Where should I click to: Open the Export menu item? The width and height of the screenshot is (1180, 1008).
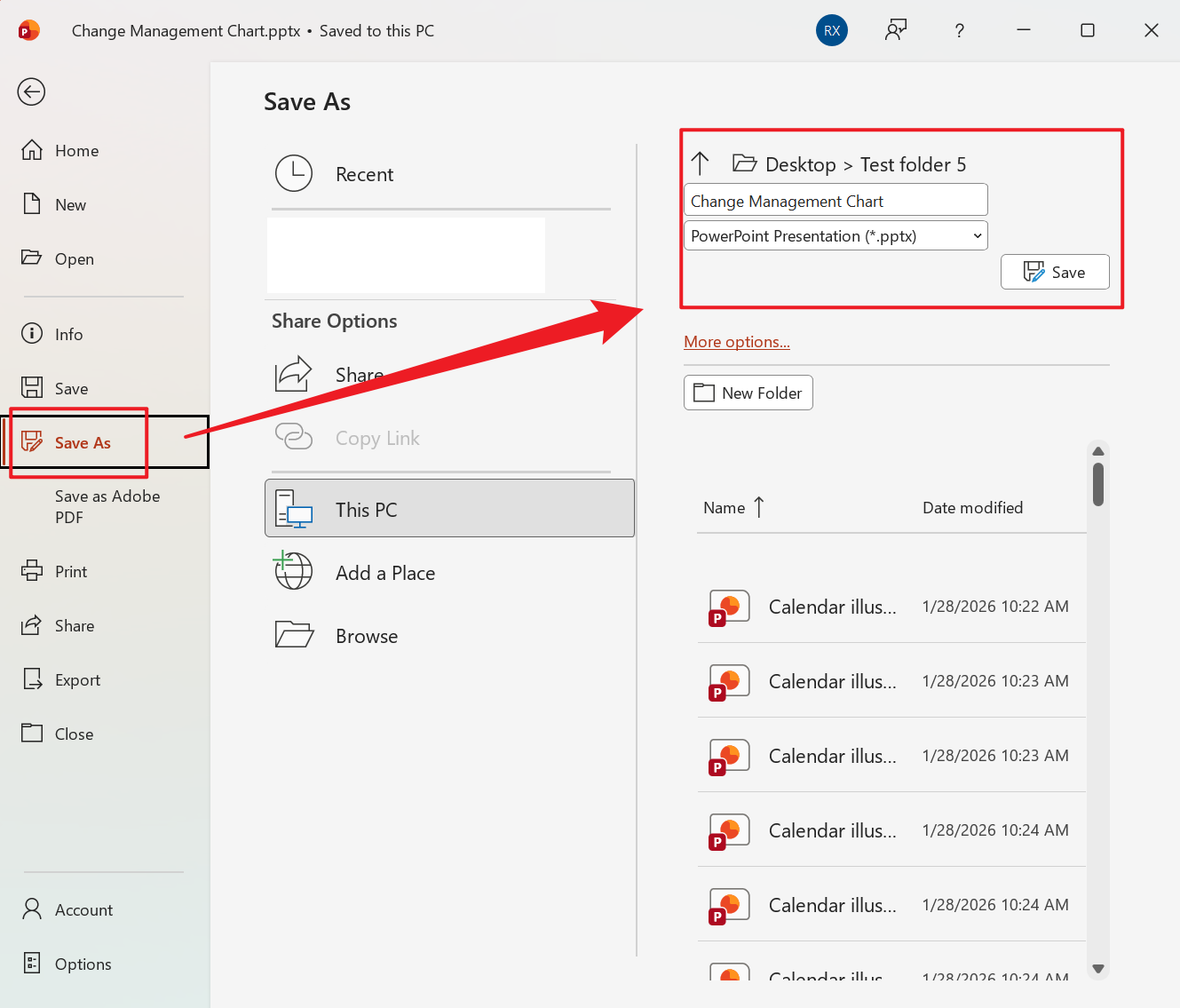pos(77,680)
